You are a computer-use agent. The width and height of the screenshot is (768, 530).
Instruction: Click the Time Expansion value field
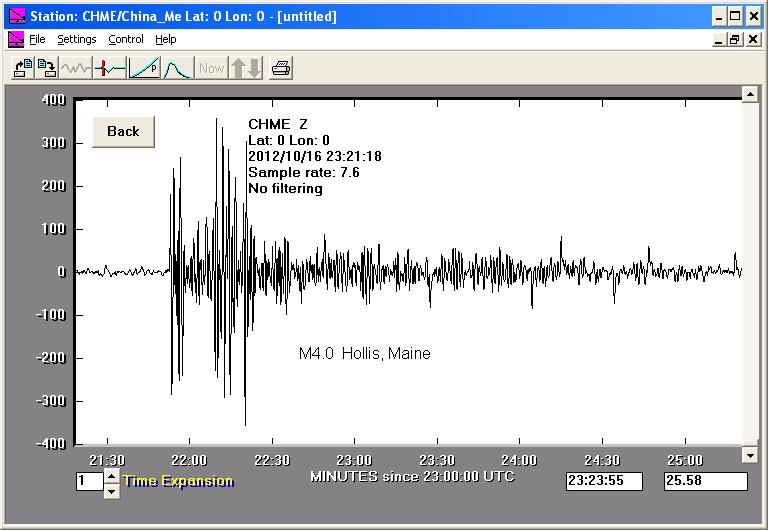click(89, 482)
